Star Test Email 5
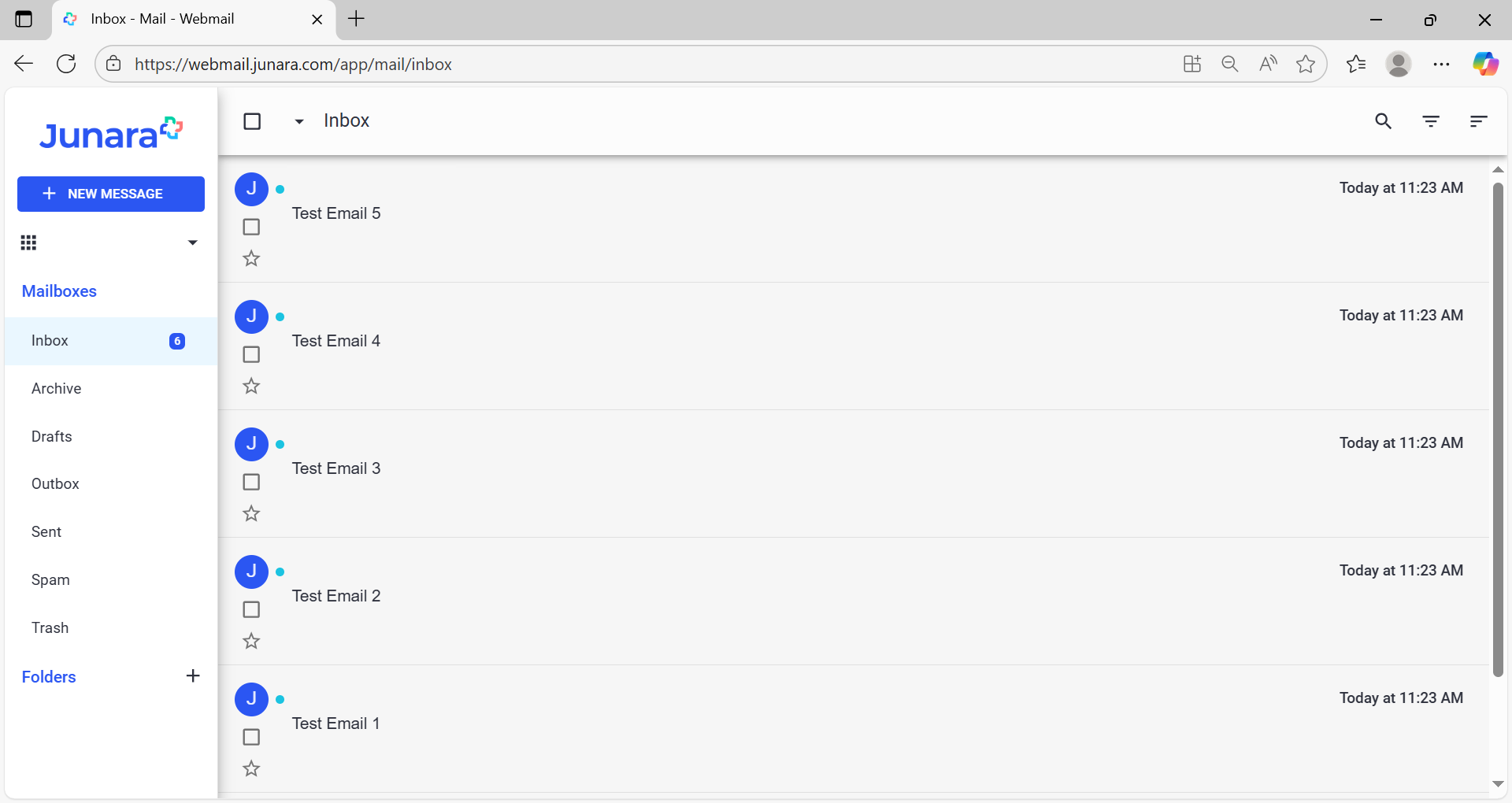The height and width of the screenshot is (803, 1512). [251, 258]
